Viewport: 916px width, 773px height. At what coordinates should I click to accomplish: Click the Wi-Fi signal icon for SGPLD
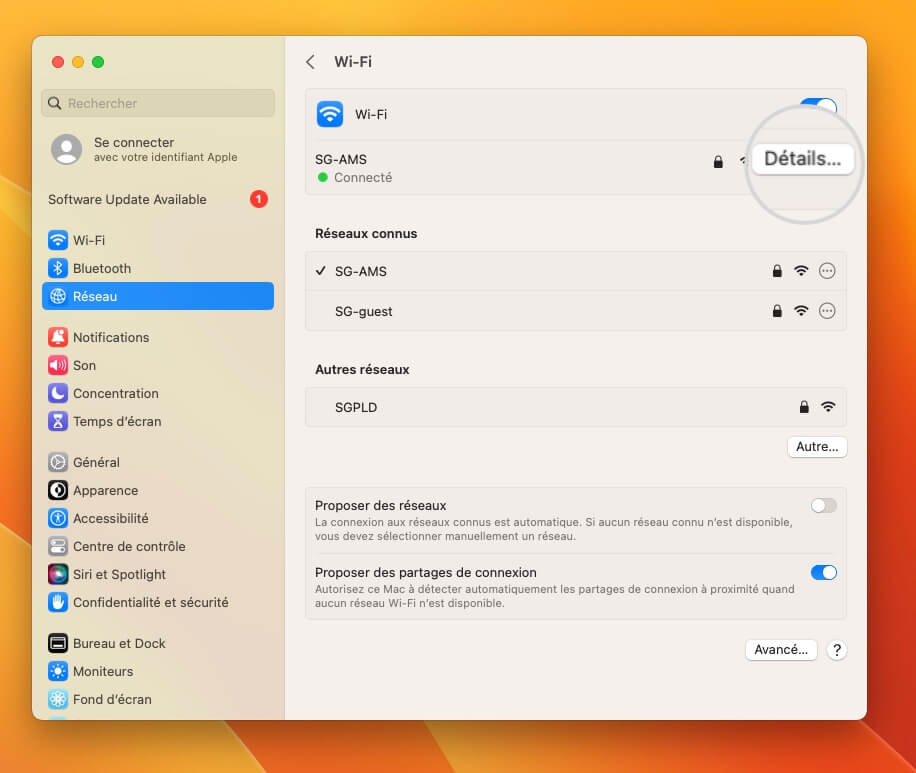[x=828, y=407]
